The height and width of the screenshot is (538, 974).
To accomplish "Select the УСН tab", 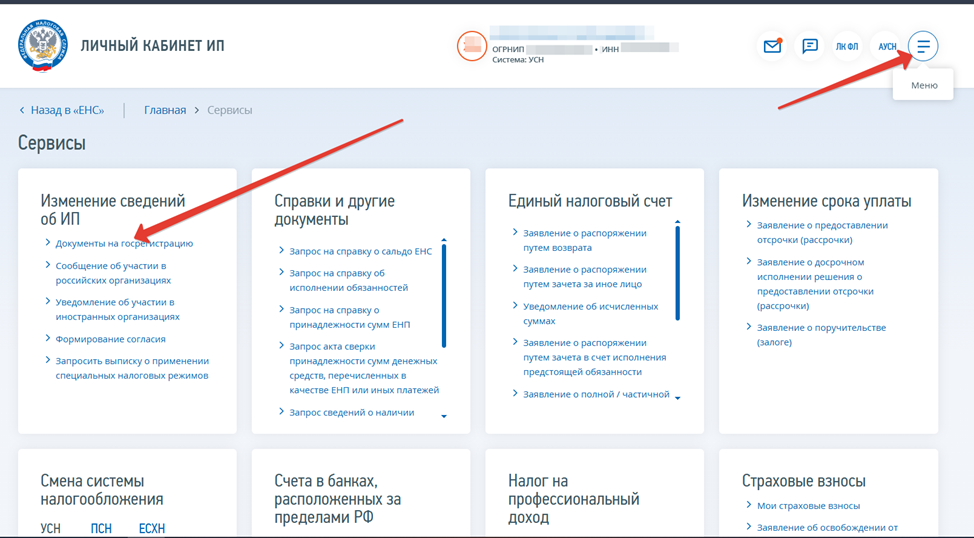I will pos(50,528).
